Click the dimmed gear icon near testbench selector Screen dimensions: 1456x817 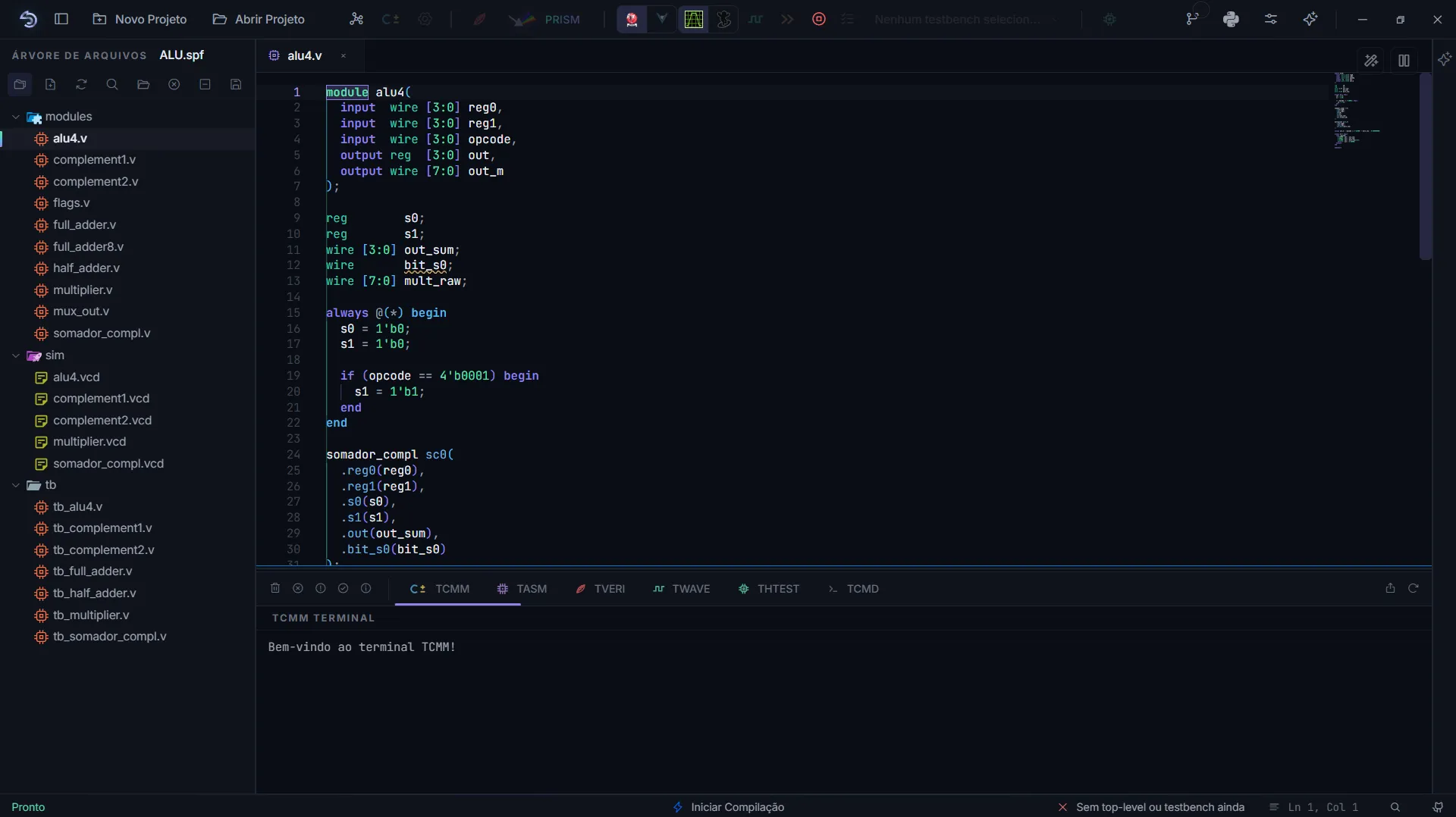[1109, 19]
